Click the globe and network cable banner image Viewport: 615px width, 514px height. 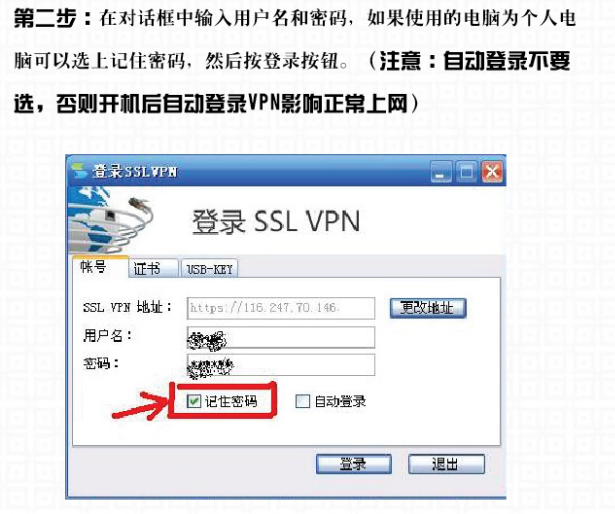point(111,220)
